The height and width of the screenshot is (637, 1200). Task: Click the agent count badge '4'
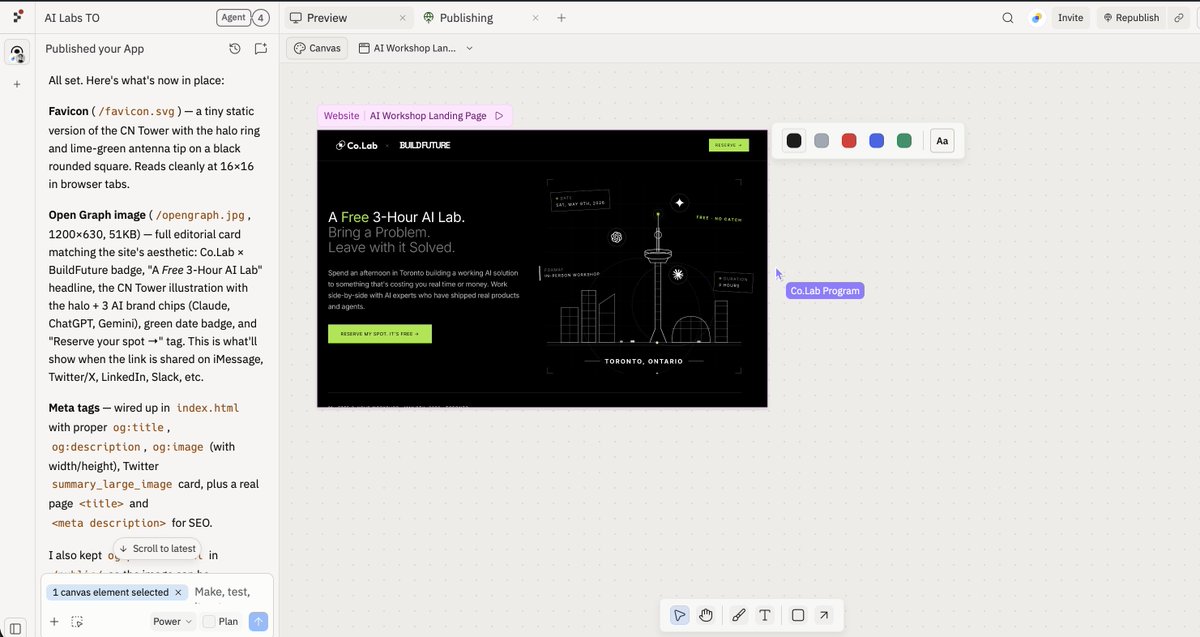tap(261, 18)
